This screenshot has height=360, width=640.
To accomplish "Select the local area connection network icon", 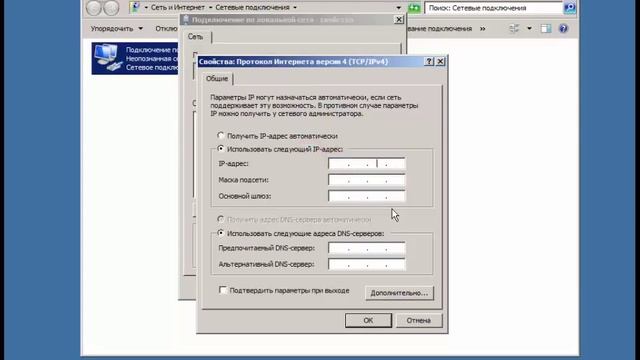I will (107, 58).
